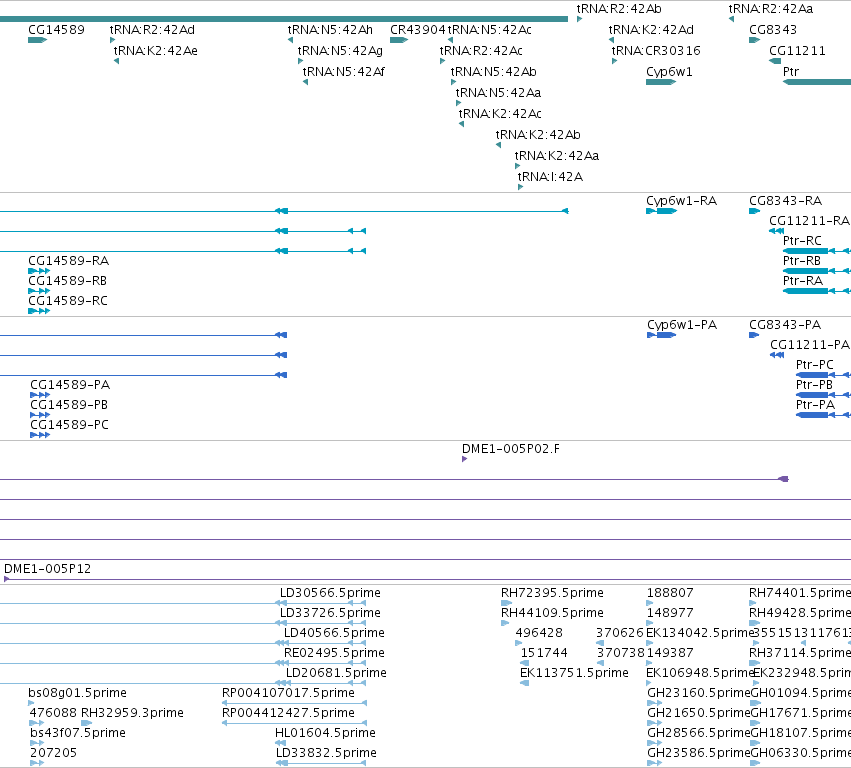Select the HL01604.5prime EST label
The height and width of the screenshot is (768, 851).
(x=326, y=734)
